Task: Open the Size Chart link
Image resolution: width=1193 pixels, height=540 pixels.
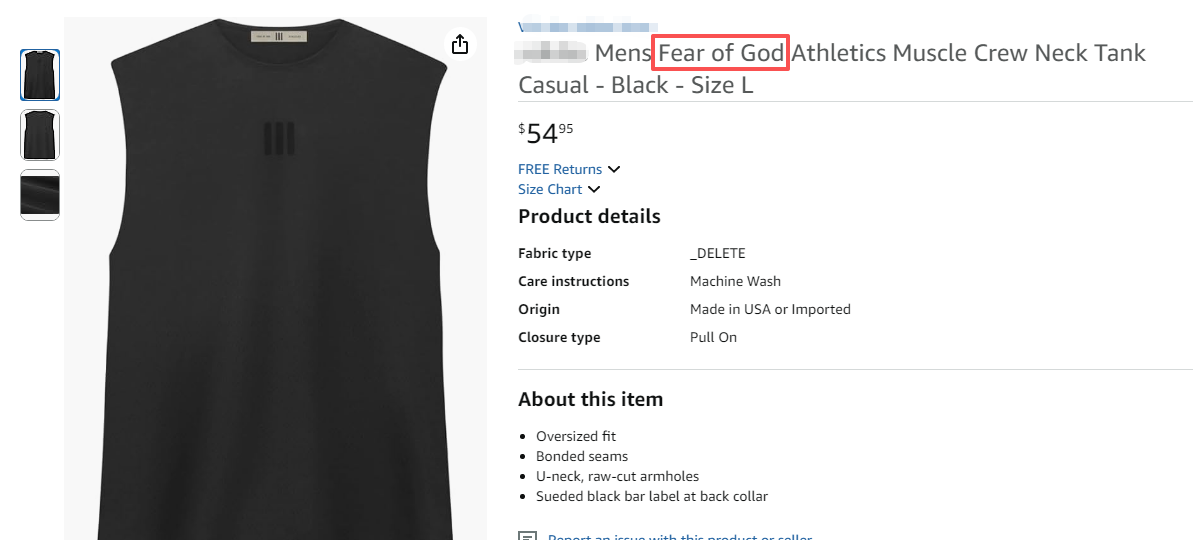Action: click(x=550, y=189)
